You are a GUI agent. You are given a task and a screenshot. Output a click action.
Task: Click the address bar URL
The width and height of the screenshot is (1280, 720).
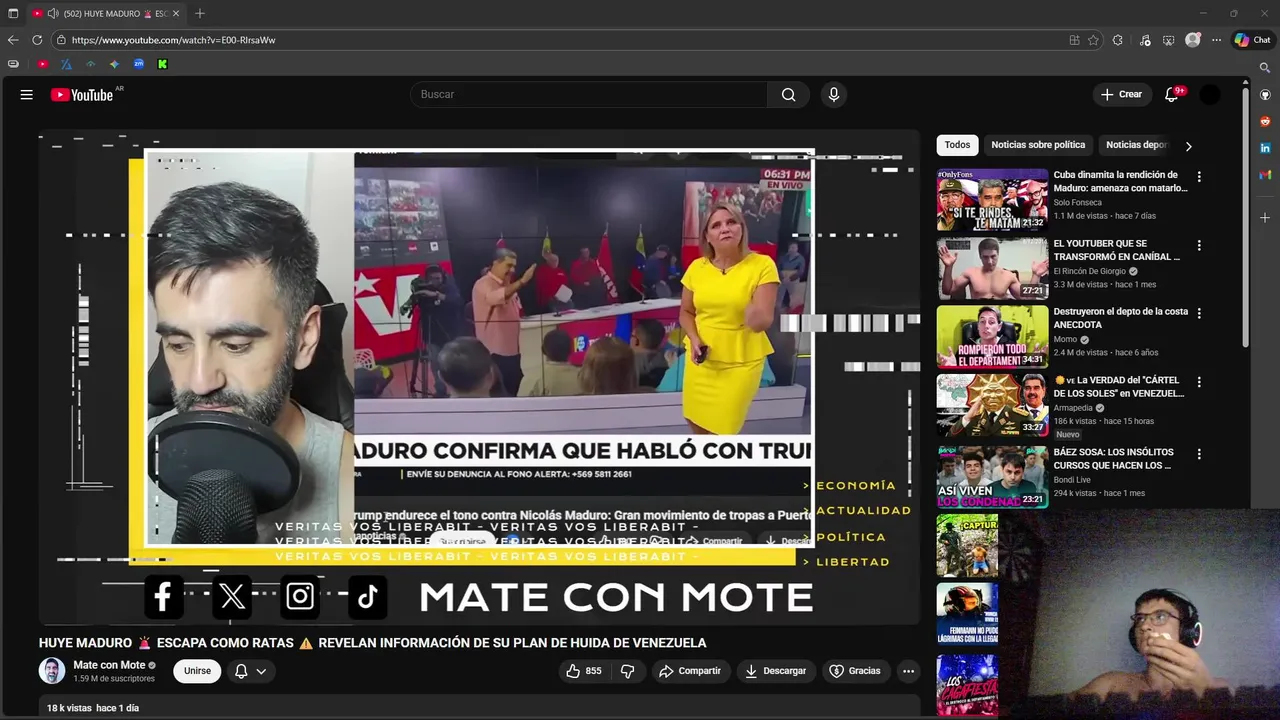(173, 40)
